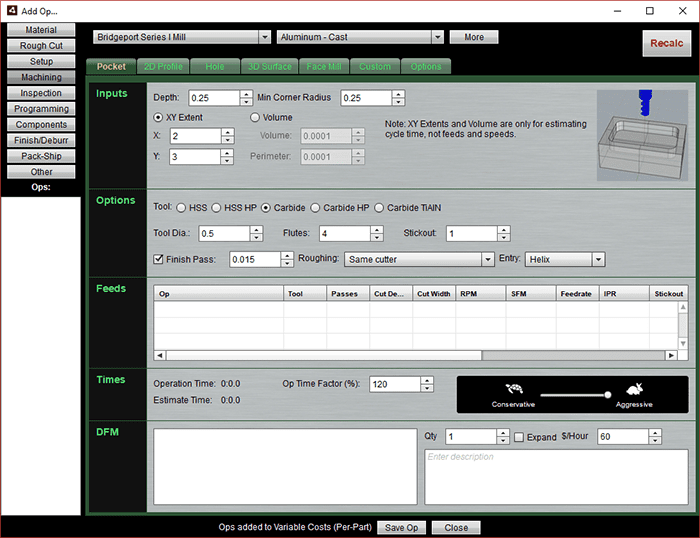Click the Save Op button
The height and width of the screenshot is (538, 700).
[x=402, y=527]
